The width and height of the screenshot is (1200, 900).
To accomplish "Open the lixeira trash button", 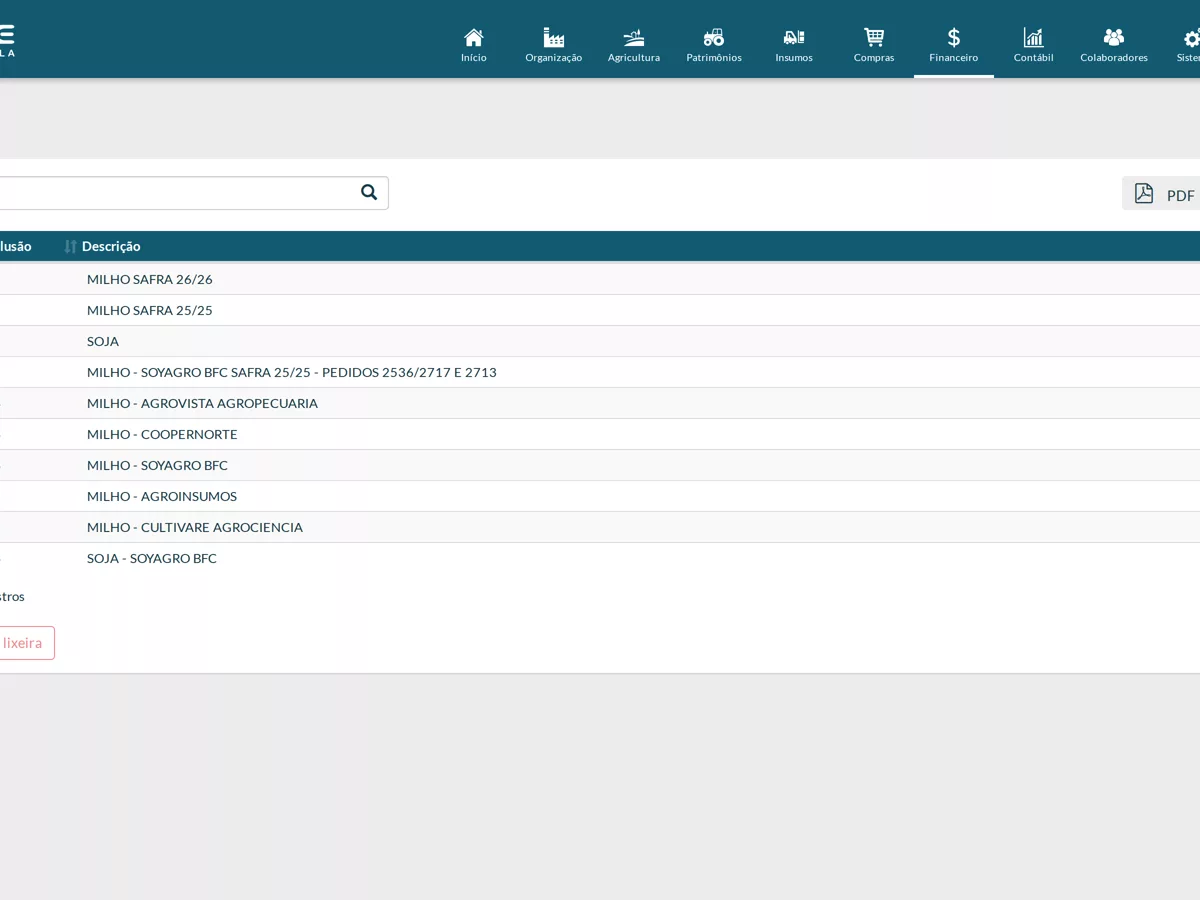I will coord(22,643).
